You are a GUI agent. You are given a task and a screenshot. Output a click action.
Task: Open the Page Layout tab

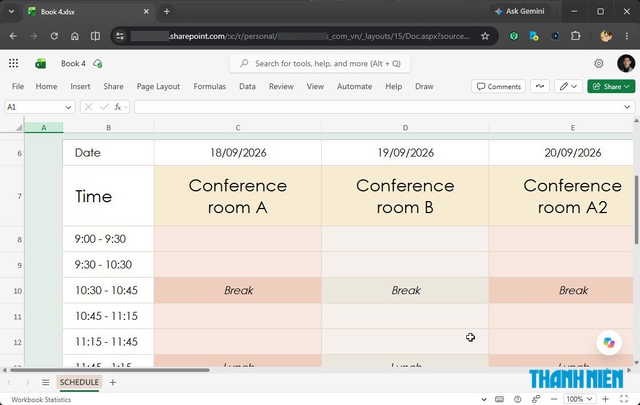tap(158, 86)
